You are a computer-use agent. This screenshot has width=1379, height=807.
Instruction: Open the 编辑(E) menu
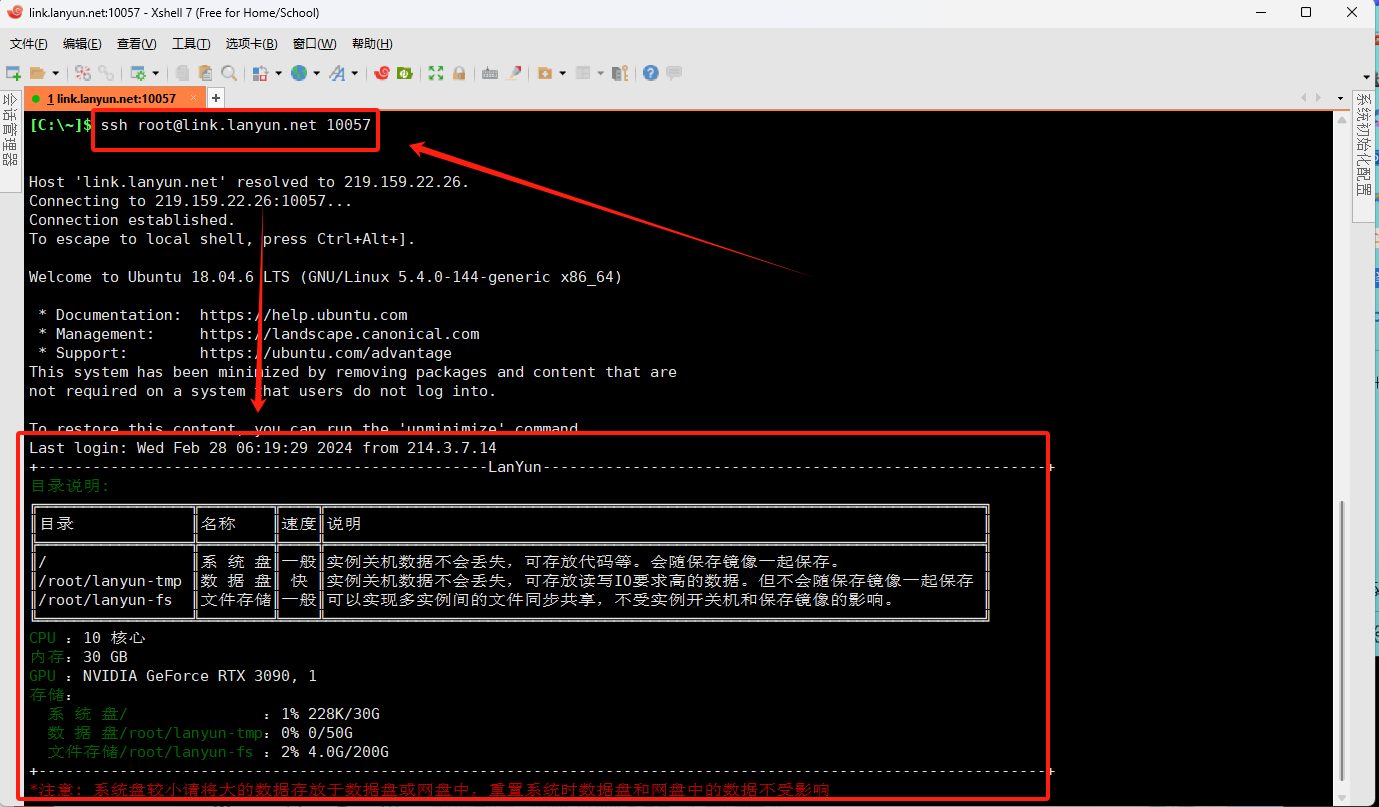point(82,44)
